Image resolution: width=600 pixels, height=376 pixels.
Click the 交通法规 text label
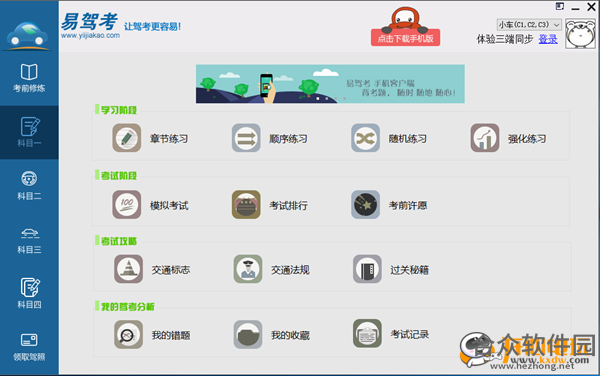tap(290, 270)
